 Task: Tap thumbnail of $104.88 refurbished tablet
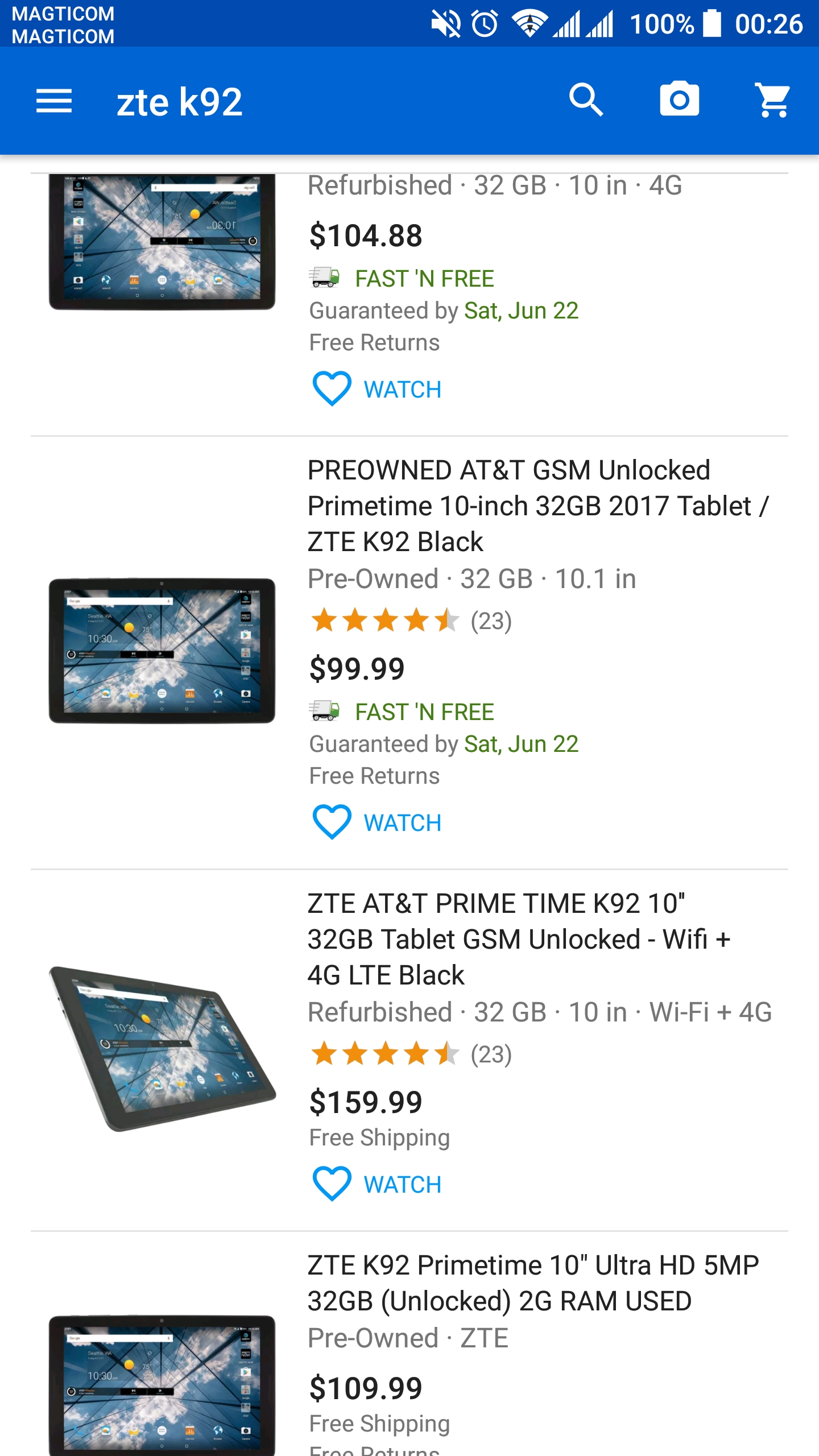162,241
